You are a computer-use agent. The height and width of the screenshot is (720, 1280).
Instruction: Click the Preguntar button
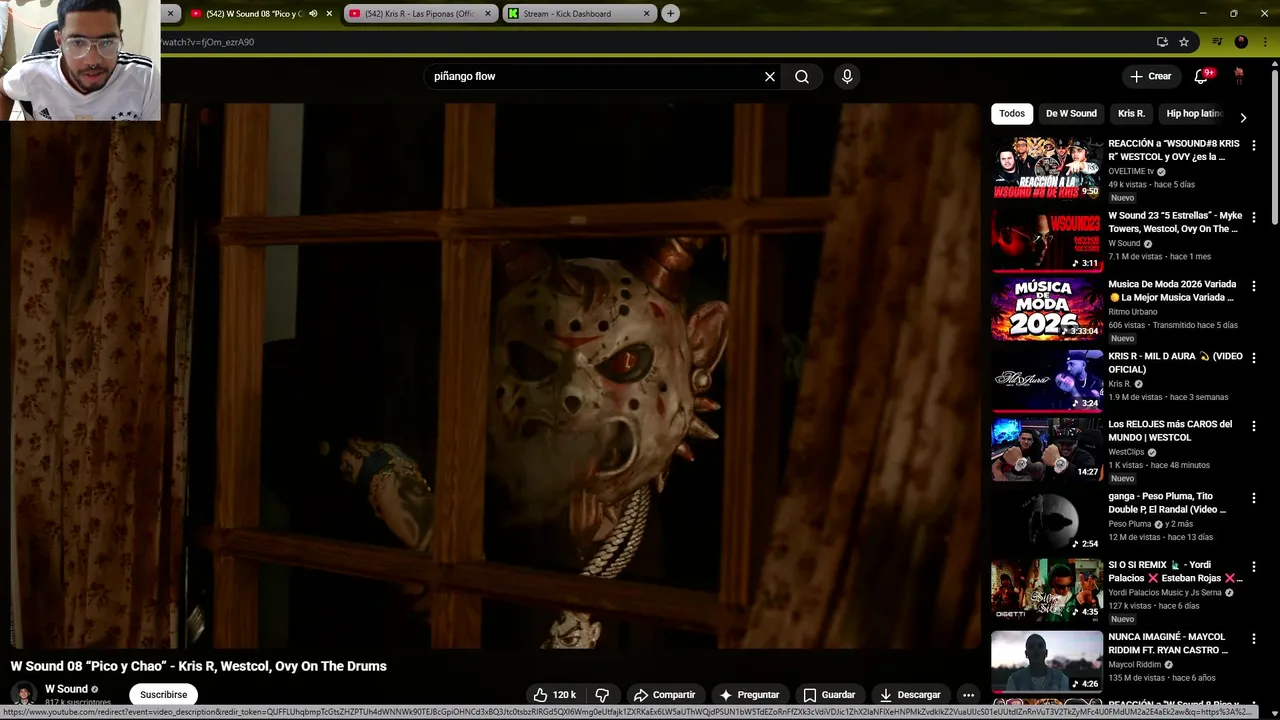[748, 695]
